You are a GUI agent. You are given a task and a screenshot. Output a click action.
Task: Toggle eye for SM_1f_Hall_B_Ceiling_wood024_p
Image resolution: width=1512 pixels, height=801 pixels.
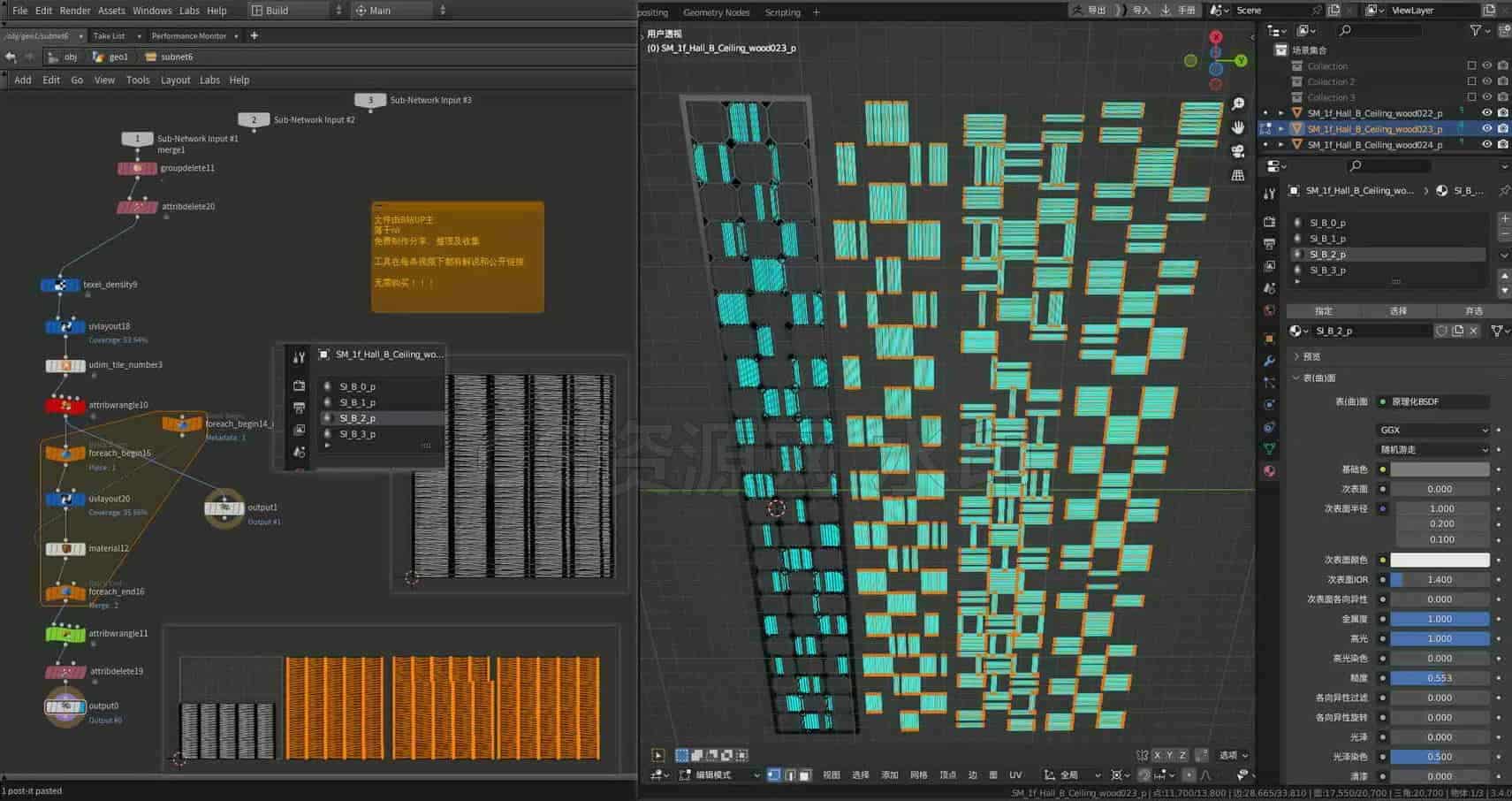[1486, 144]
